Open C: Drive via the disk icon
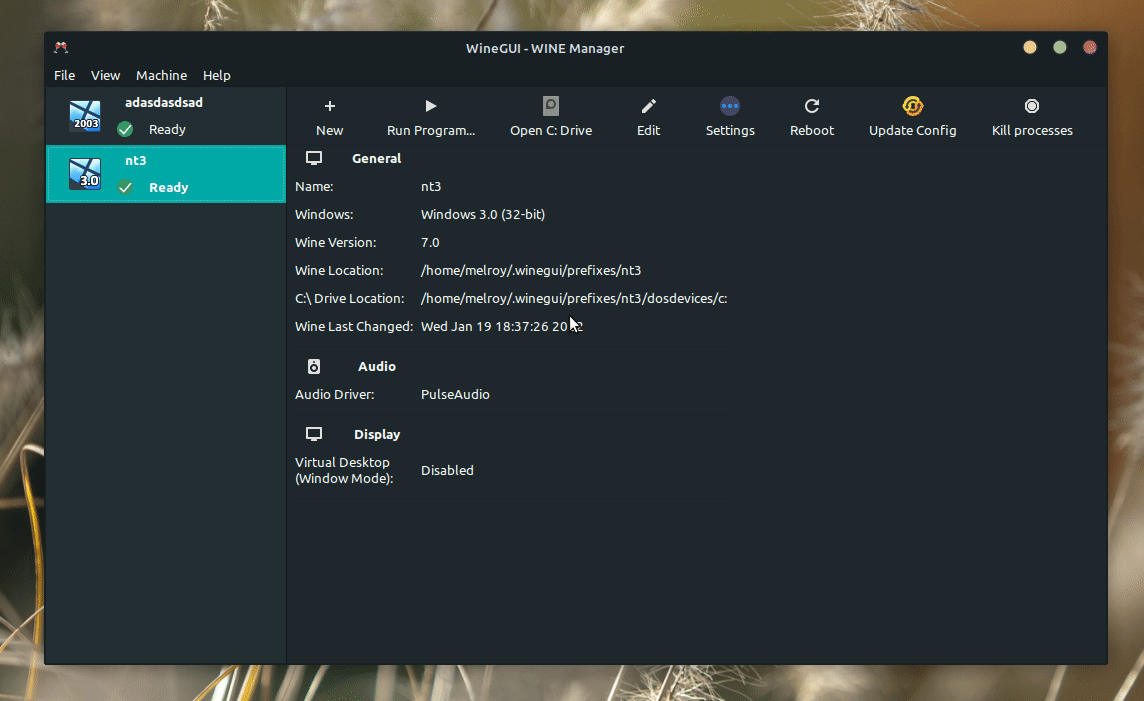The image size is (1144, 701). click(x=551, y=106)
